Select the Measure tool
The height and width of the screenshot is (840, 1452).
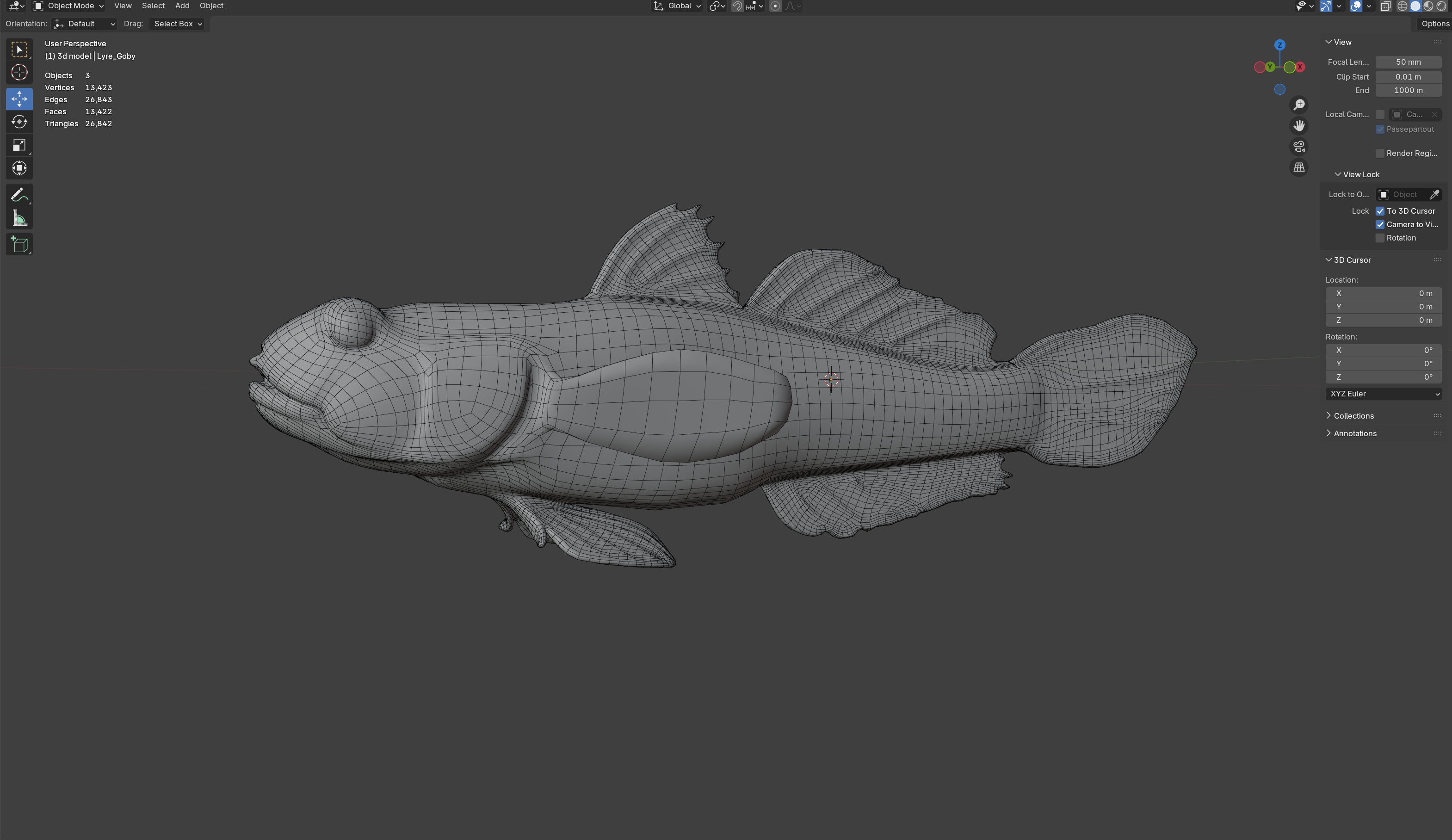[x=19, y=218]
